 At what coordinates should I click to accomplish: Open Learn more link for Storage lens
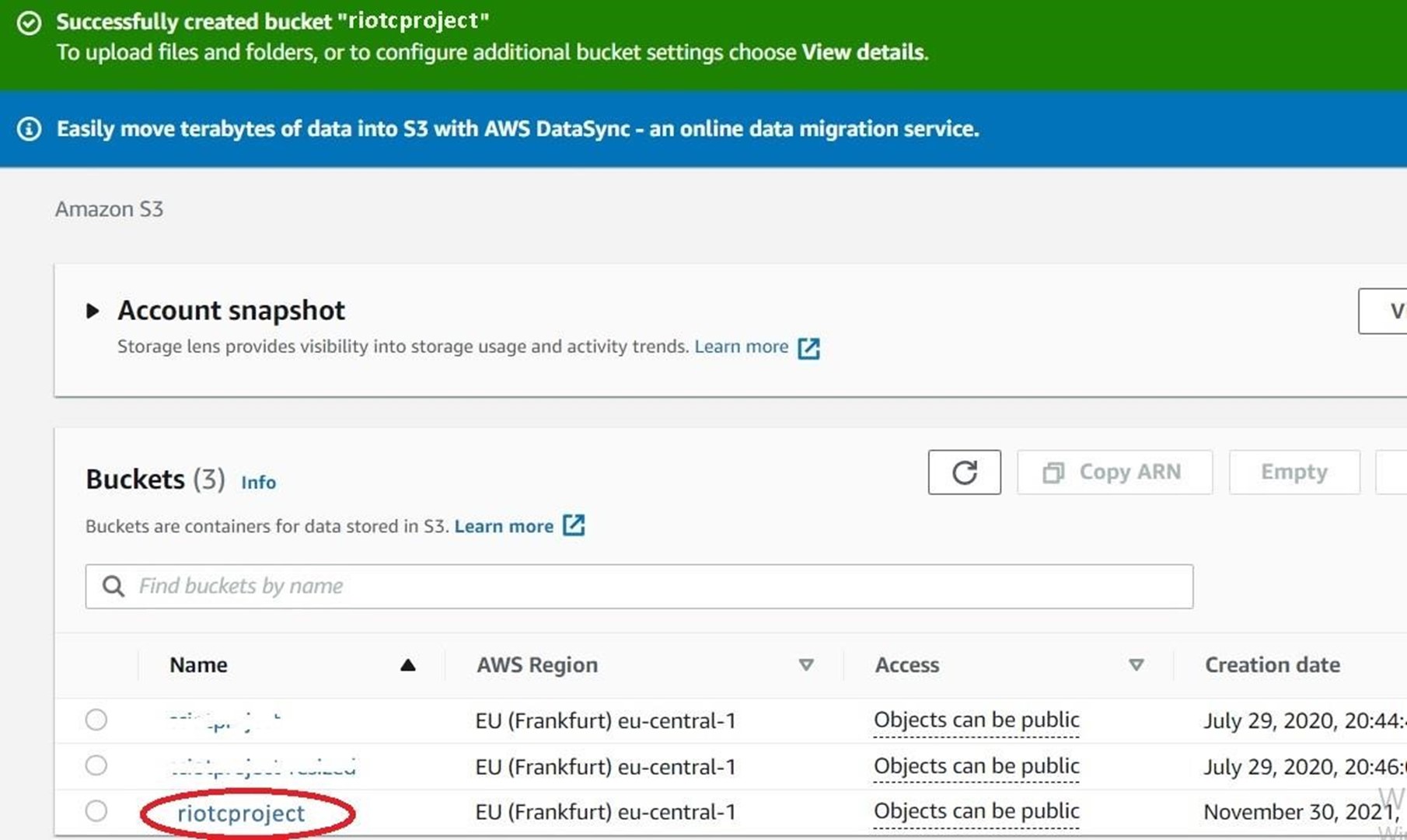pos(742,347)
